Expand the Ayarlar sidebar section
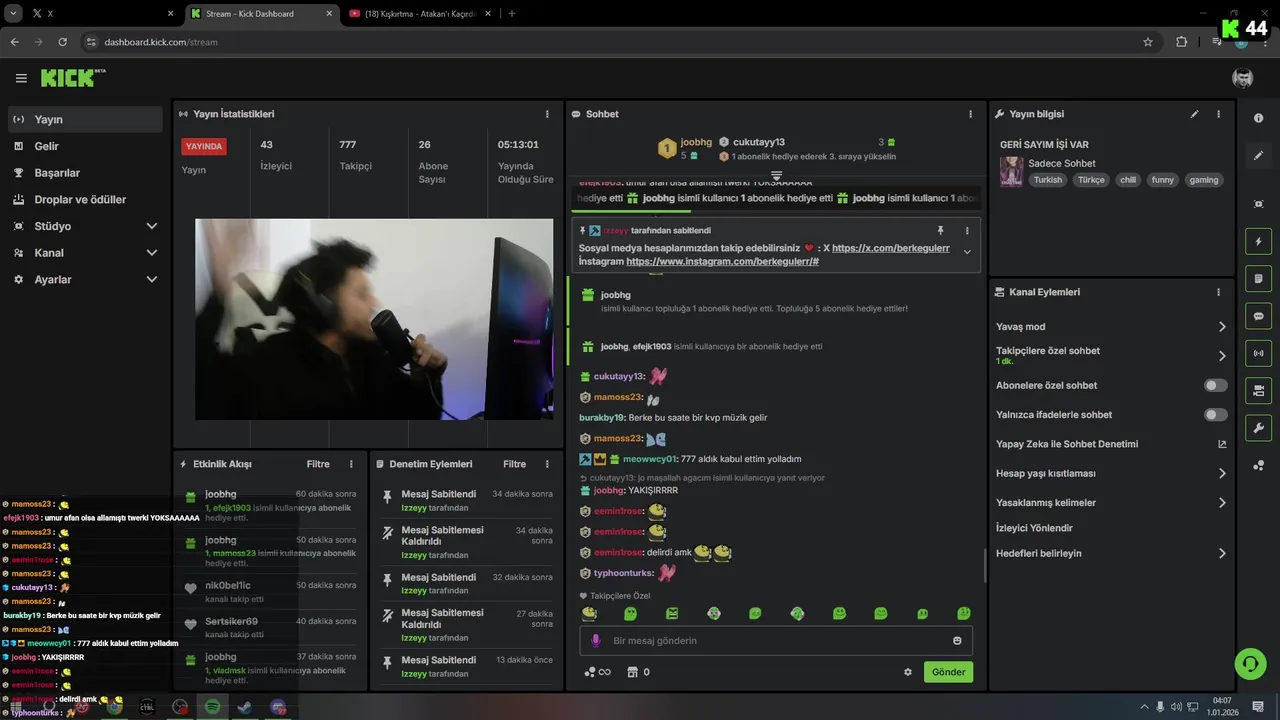Viewport: 1280px width, 720px height. click(x=152, y=279)
